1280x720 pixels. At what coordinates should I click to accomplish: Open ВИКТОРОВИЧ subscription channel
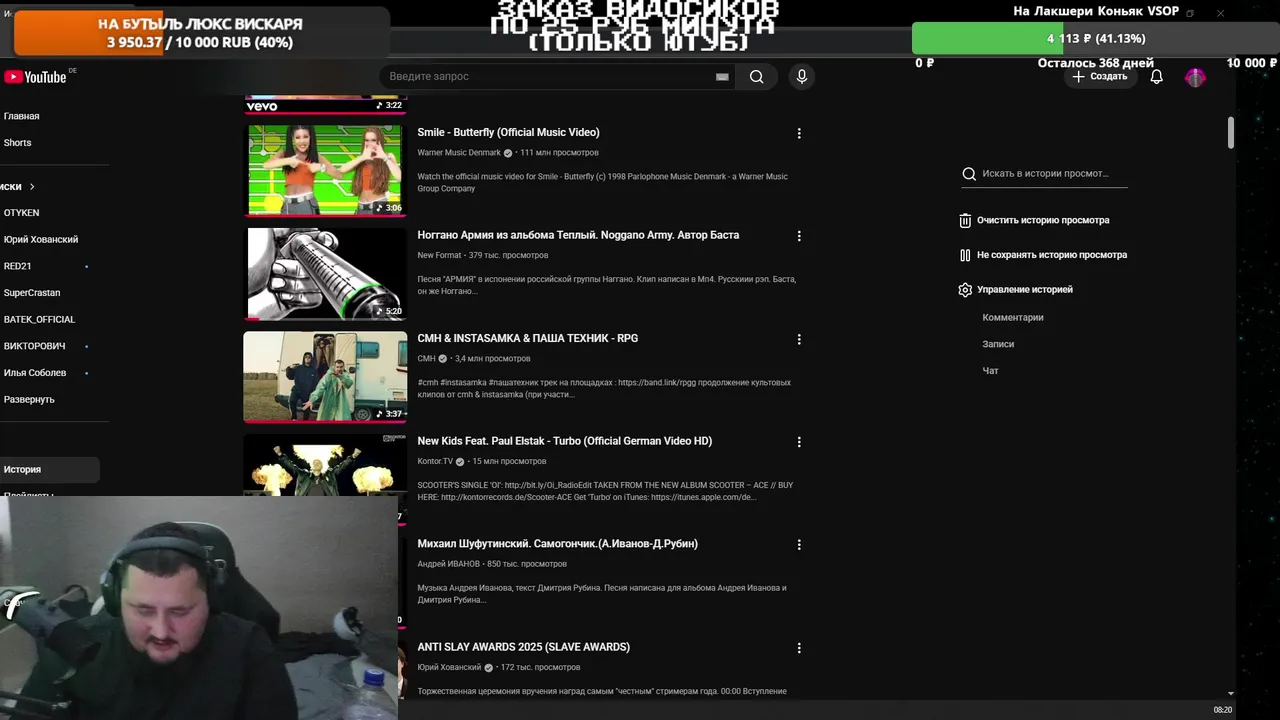34,346
